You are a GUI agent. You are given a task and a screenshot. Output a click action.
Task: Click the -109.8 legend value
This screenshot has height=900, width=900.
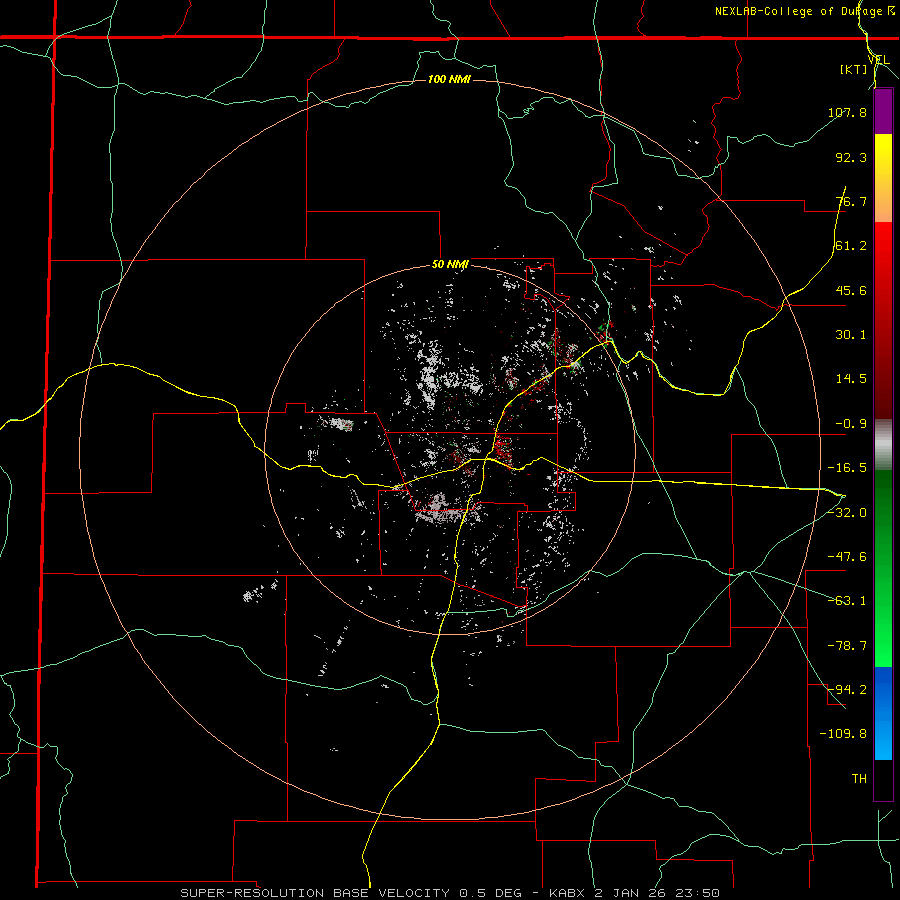[843, 734]
